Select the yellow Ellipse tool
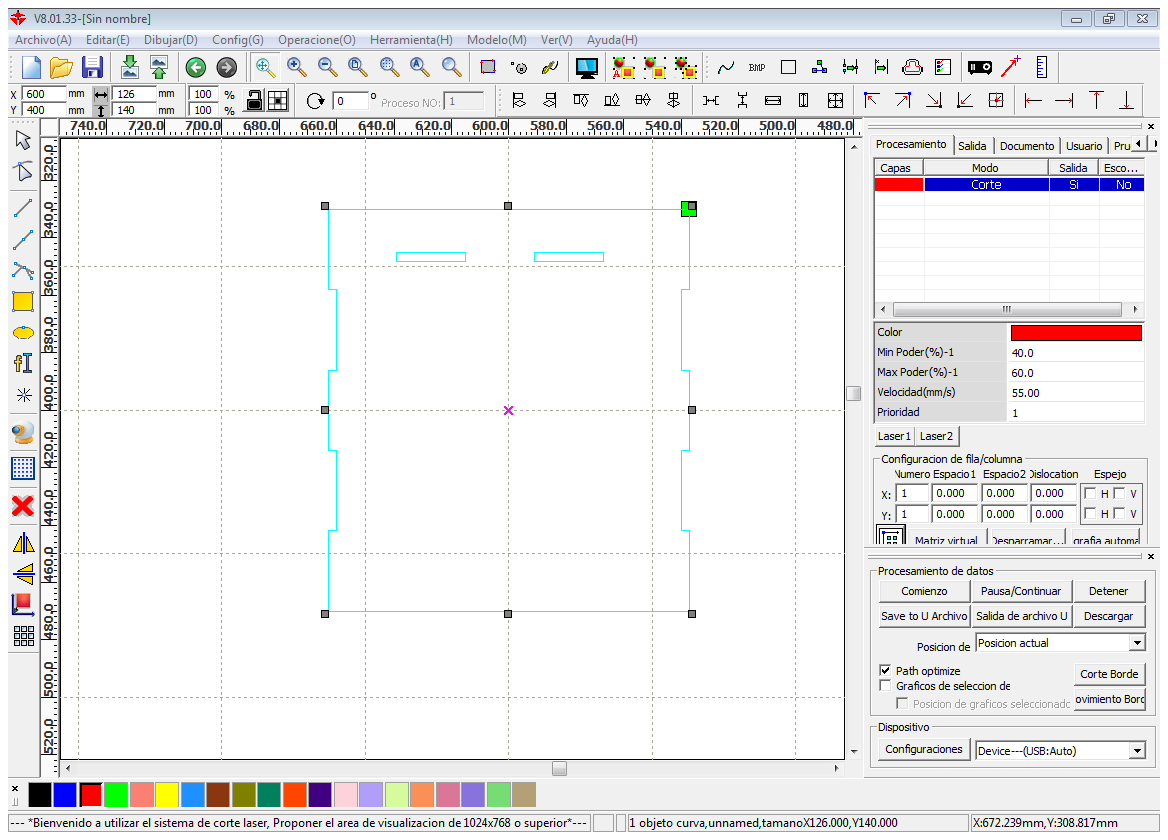The width and height of the screenshot is (1168, 840). coord(23,332)
